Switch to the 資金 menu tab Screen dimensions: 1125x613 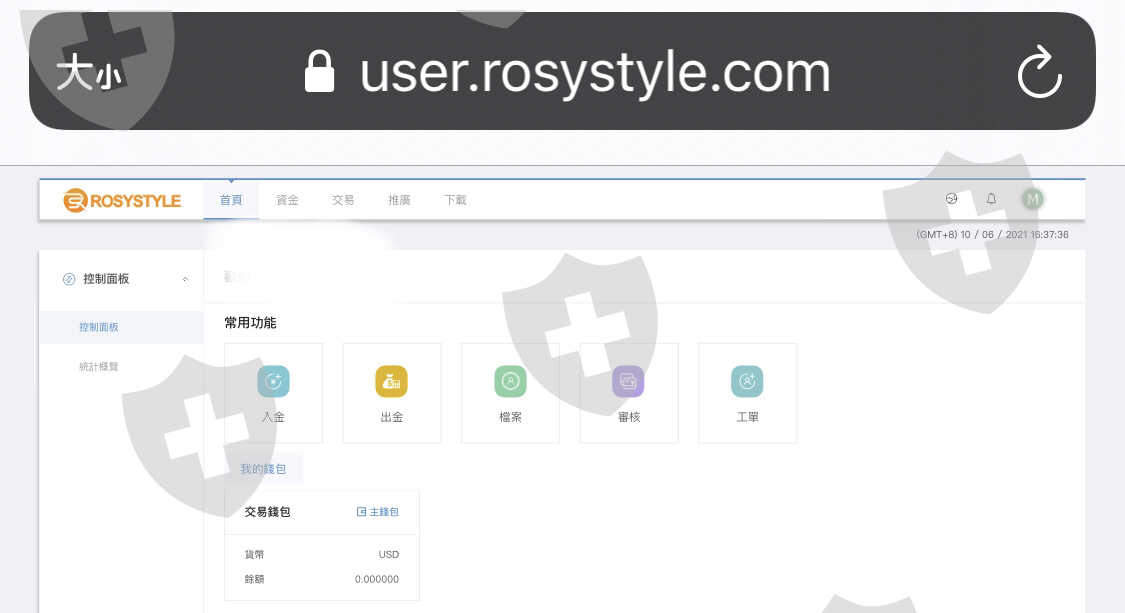point(287,200)
